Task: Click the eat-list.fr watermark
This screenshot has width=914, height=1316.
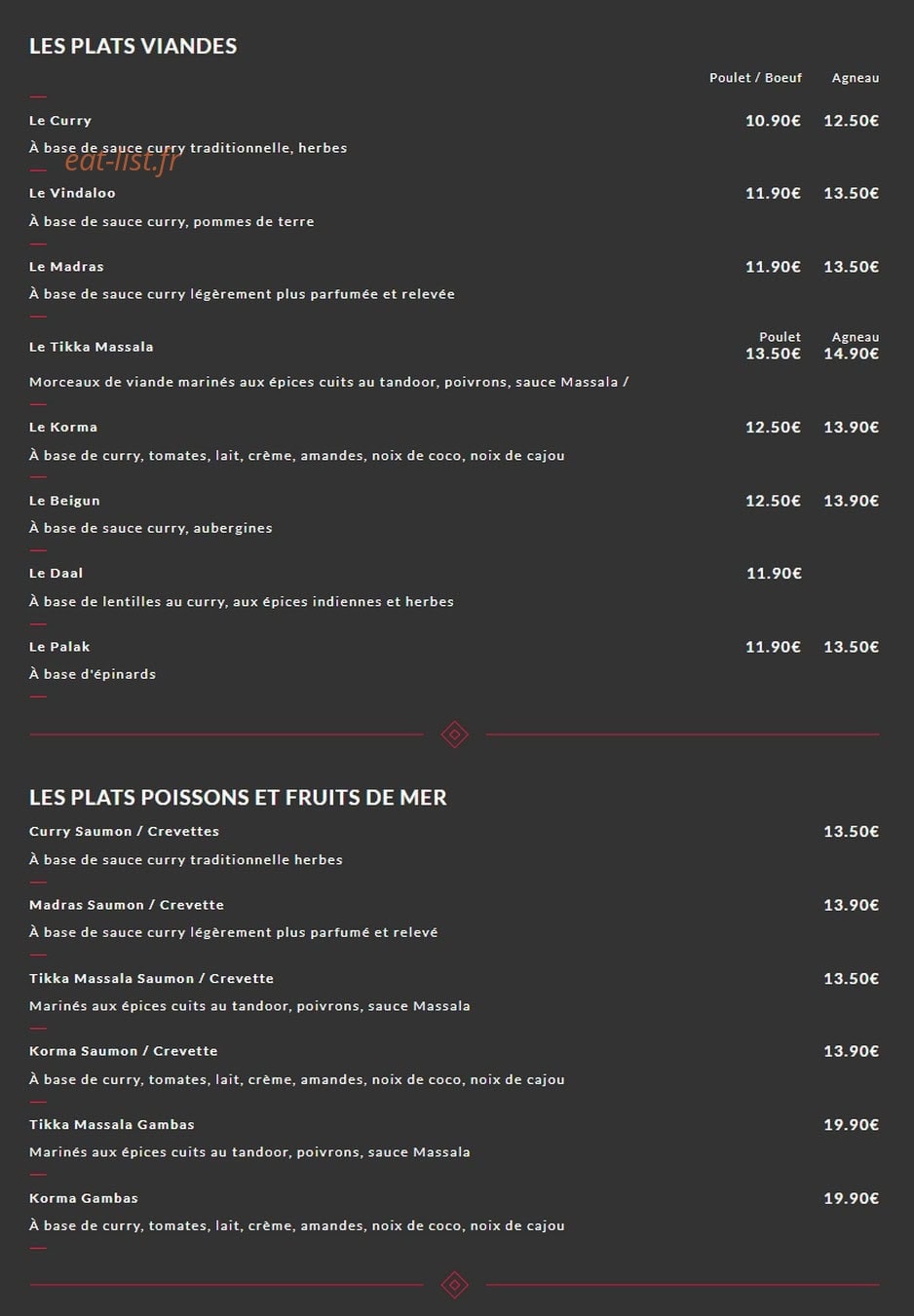Action: (x=123, y=160)
